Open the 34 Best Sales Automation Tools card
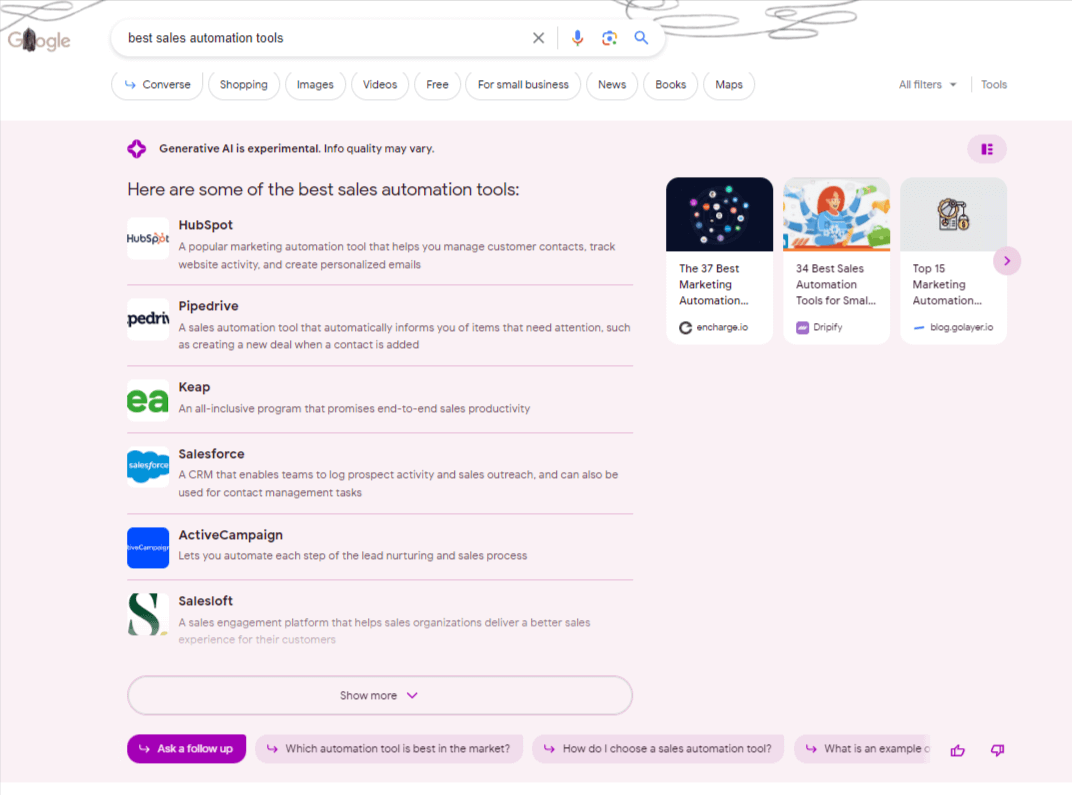This screenshot has width=1072, height=795. pyautogui.click(x=836, y=260)
